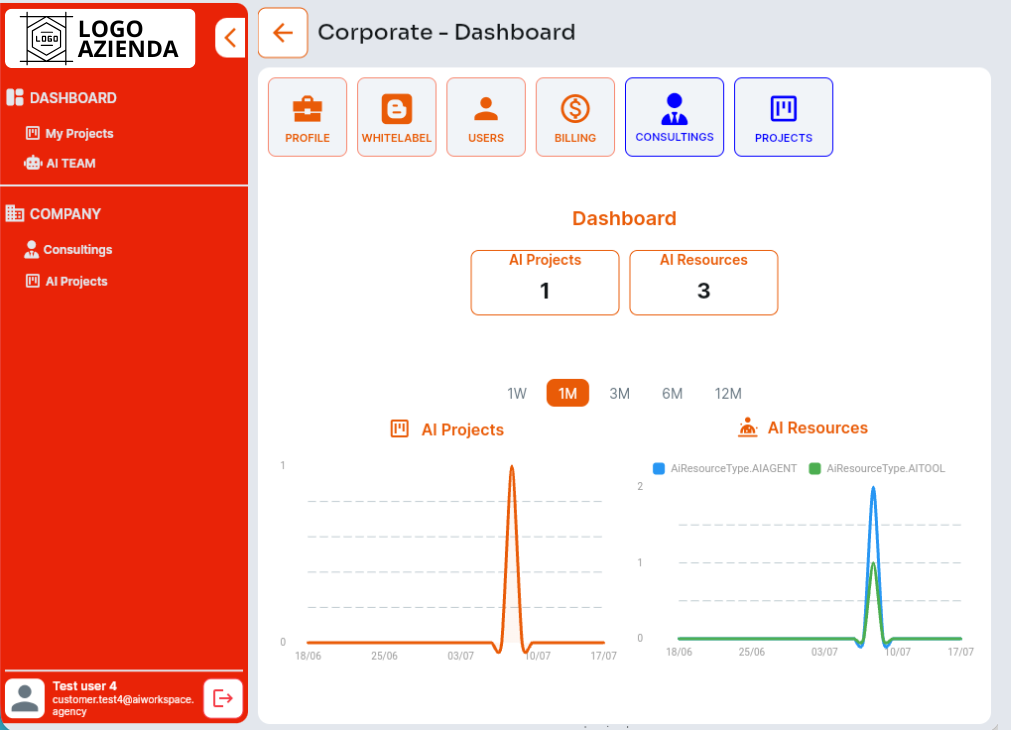Toggle the AIAGENT blue legend swatch
Viewport: 1011px width, 730px height.
(x=659, y=469)
